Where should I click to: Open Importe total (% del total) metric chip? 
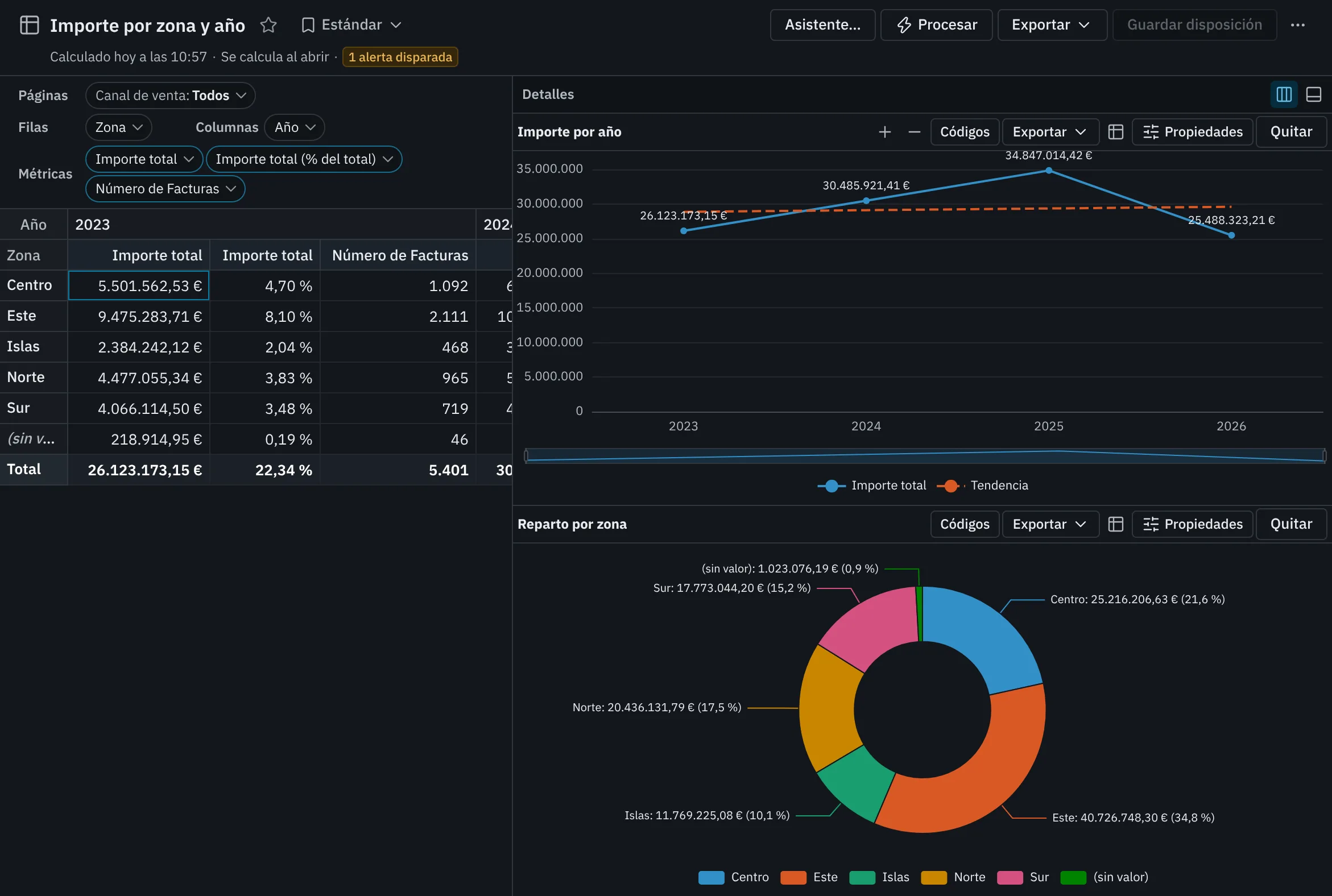304,159
